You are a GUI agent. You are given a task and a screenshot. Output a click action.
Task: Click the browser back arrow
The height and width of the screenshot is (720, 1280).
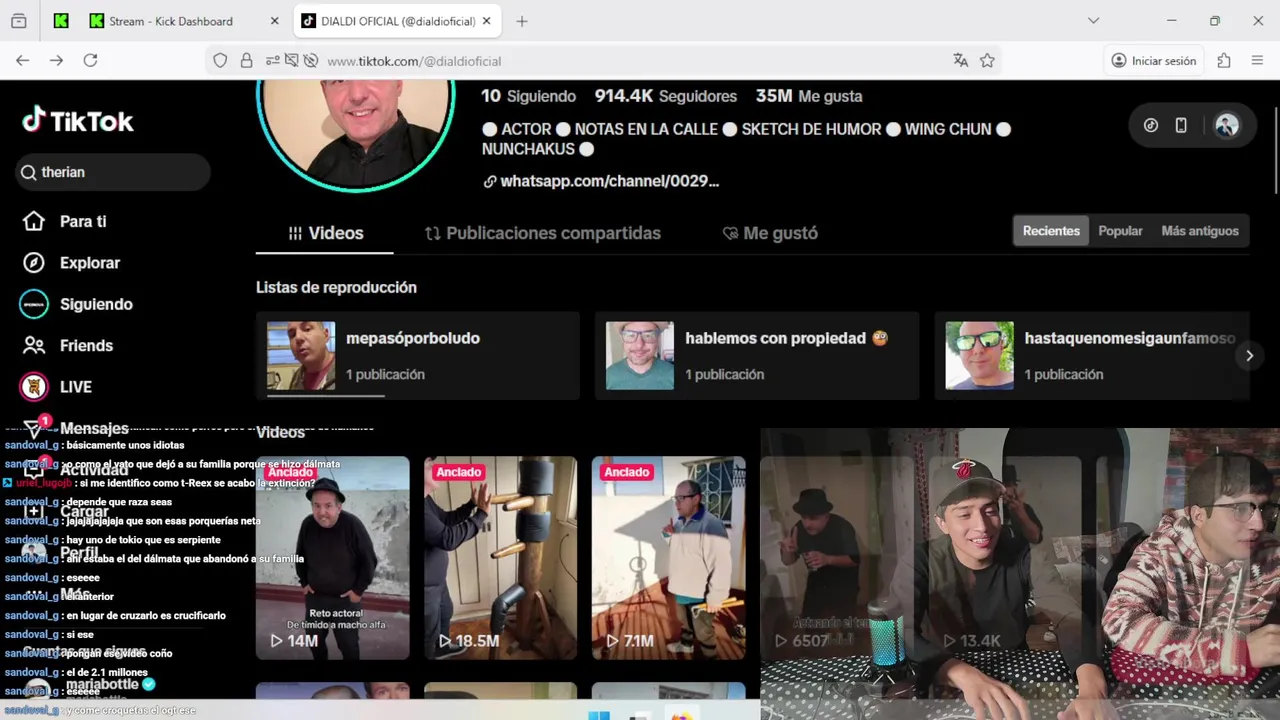22,61
